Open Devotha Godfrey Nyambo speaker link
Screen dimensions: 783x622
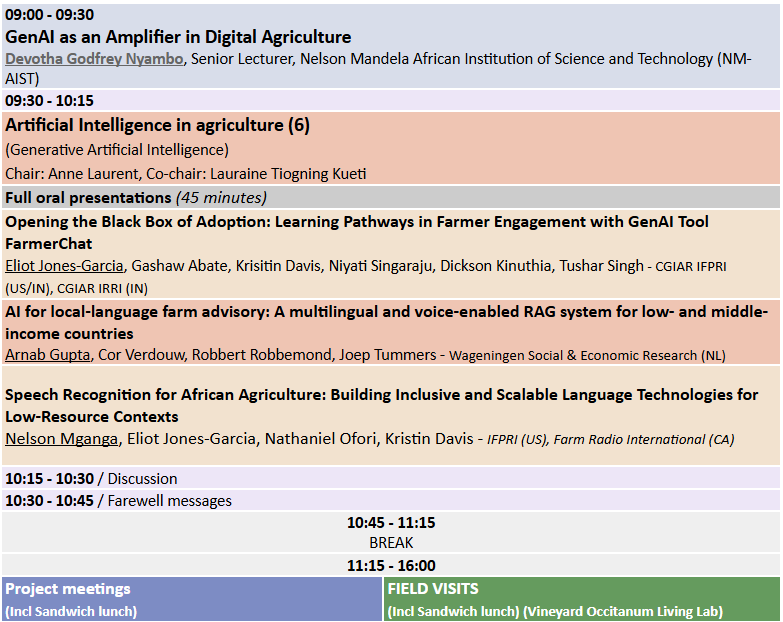click(95, 59)
